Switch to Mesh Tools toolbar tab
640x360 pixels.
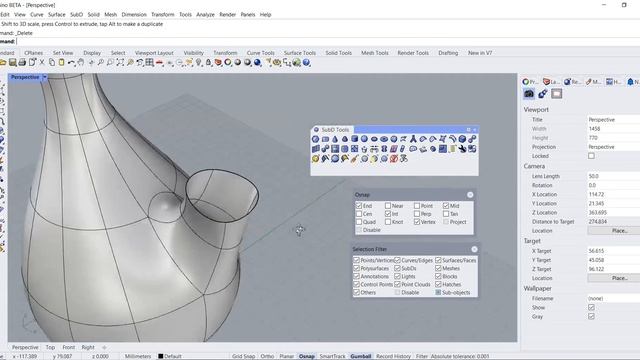(374, 53)
